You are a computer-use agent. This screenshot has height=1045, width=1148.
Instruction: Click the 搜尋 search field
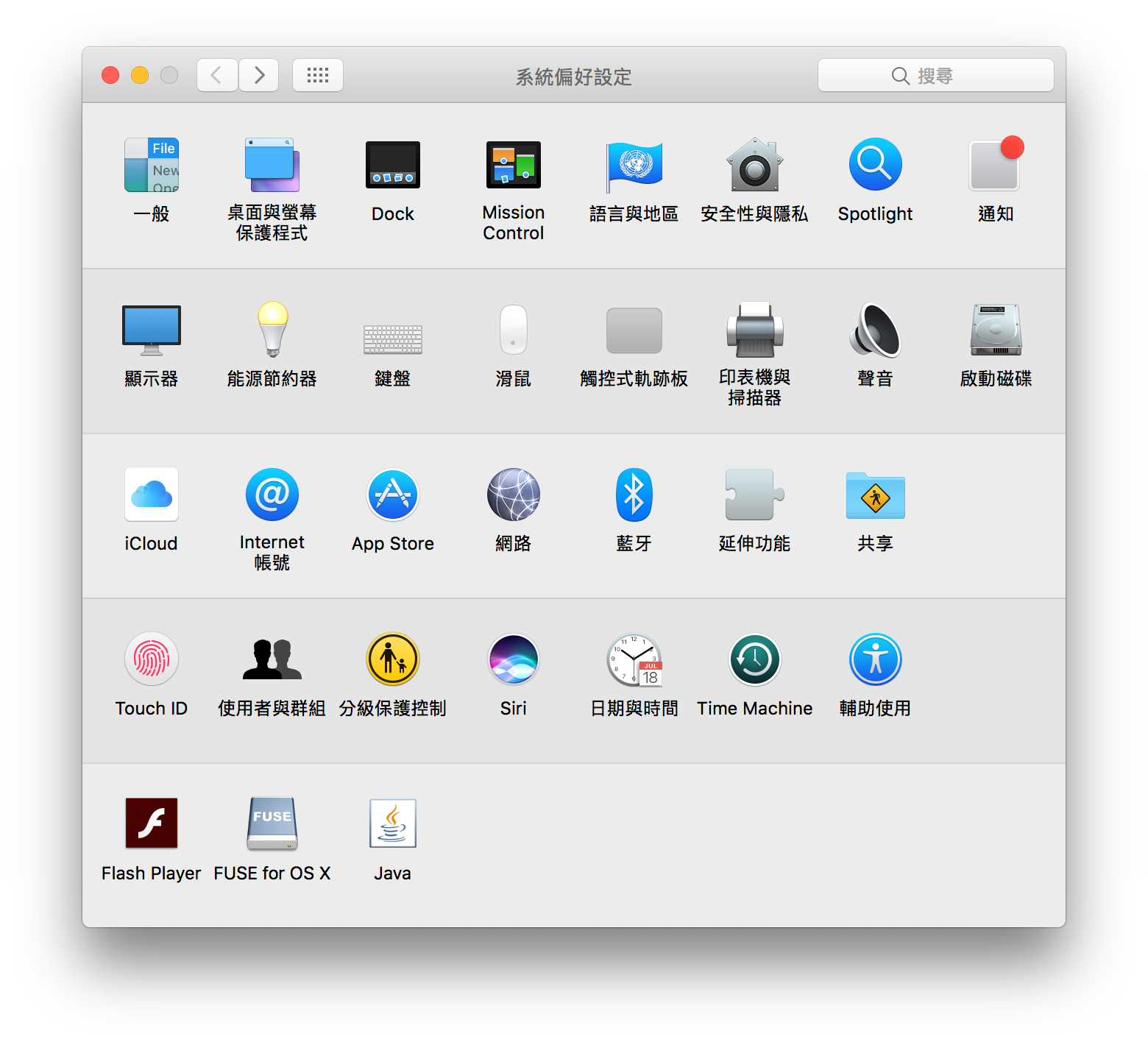click(x=935, y=76)
